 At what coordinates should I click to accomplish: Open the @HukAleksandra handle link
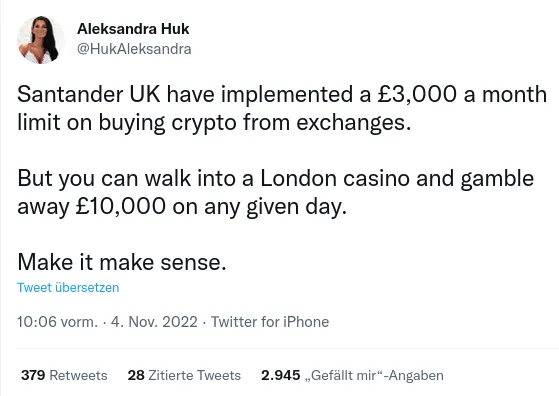(134, 49)
